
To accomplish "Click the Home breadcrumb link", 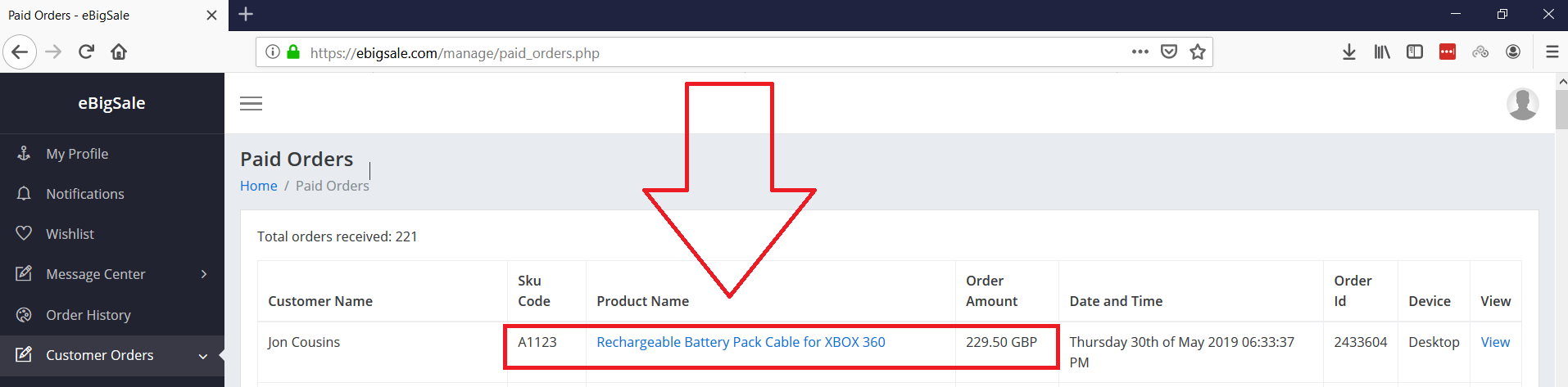I will click(x=258, y=186).
